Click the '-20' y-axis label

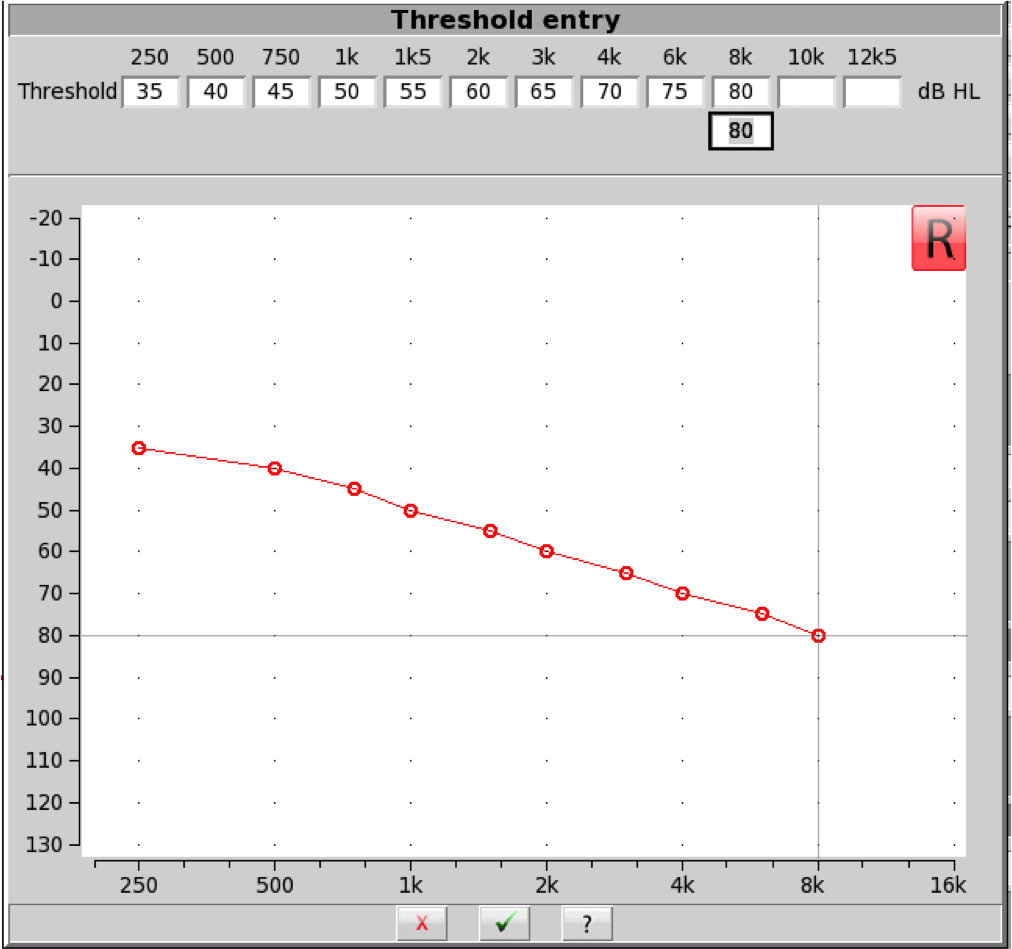pyautogui.click(x=46, y=218)
